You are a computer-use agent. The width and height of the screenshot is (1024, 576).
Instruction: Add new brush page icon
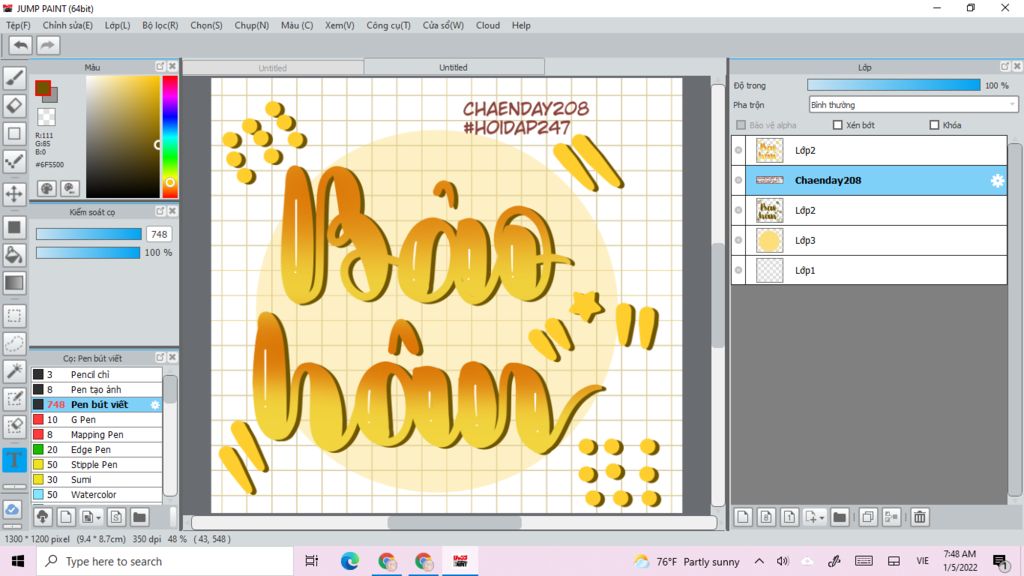[66, 517]
